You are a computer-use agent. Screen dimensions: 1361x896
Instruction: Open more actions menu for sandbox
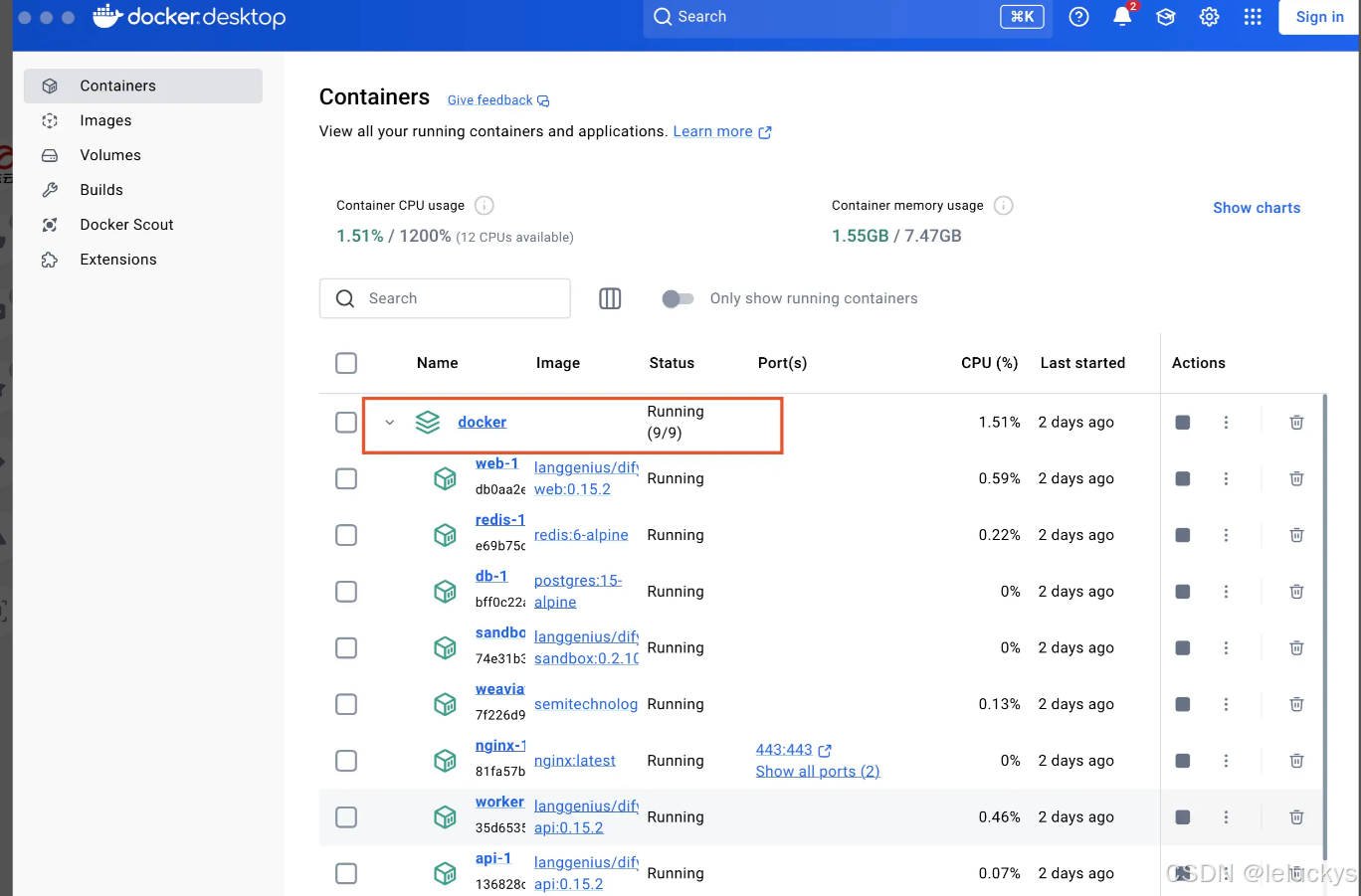pos(1226,648)
